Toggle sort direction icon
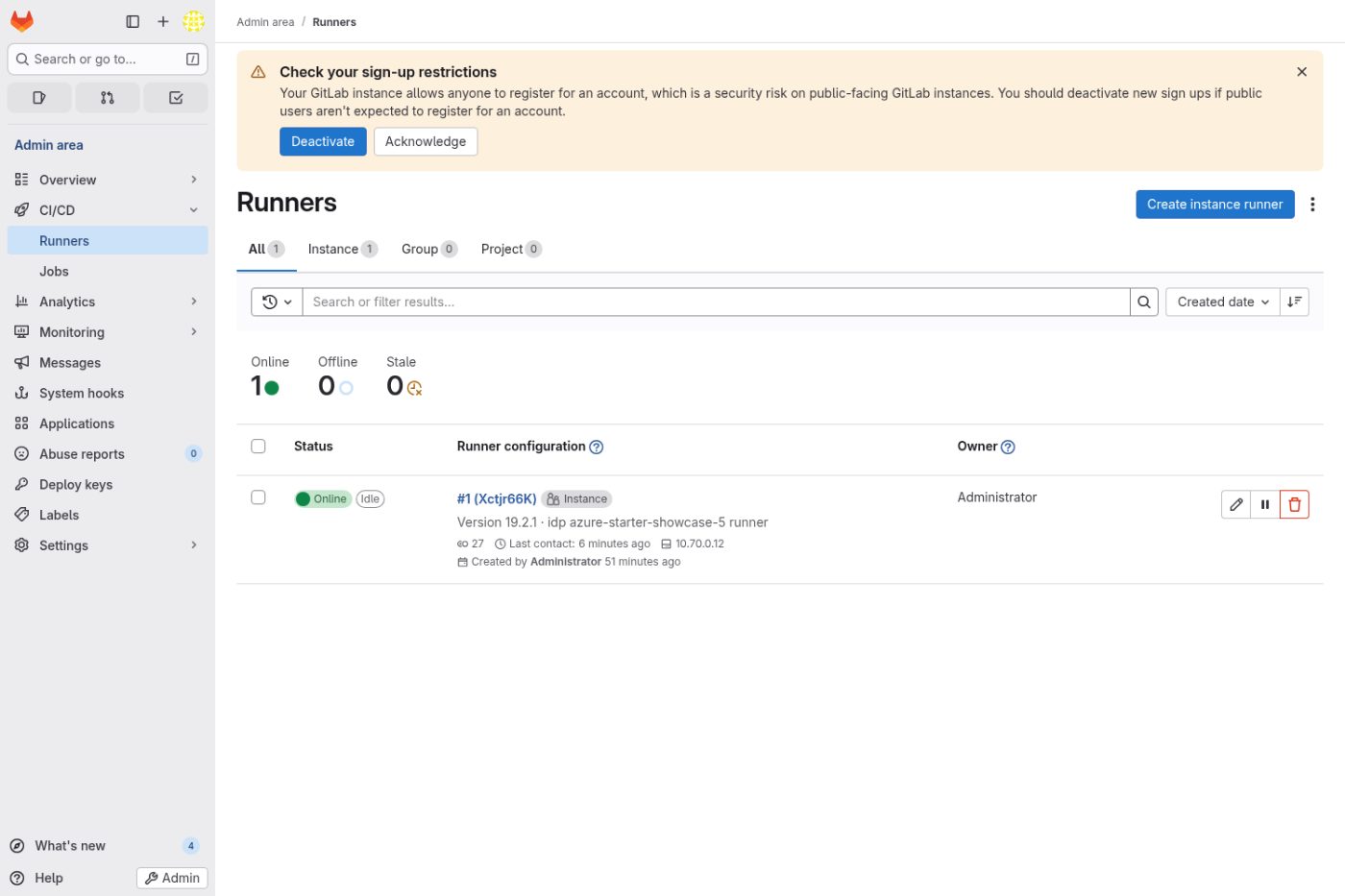Image resolution: width=1345 pixels, height=896 pixels. [x=1295, y=302]
